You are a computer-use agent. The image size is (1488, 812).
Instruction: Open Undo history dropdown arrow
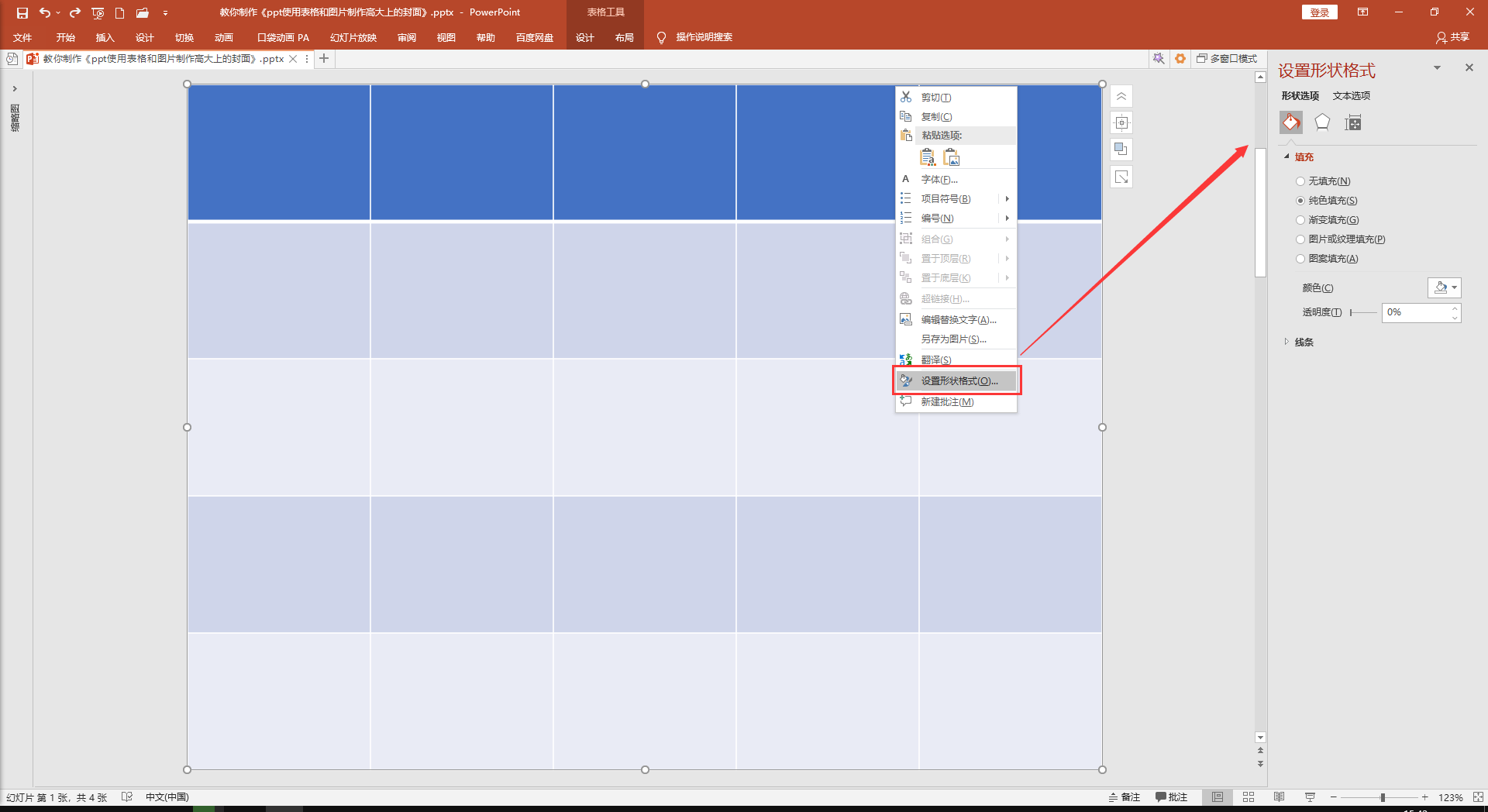[58, 12]
